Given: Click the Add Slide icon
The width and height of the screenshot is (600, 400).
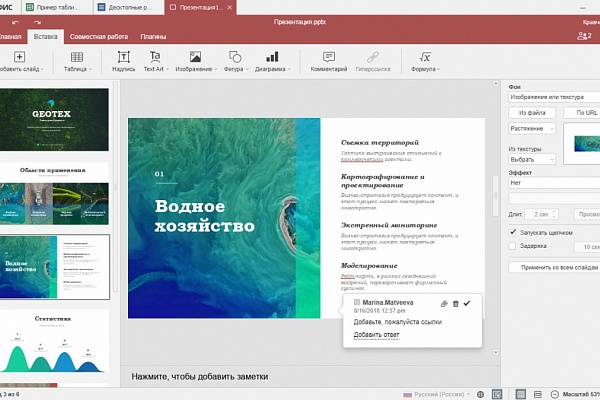Looking at the screenshot, I should 20,57.
